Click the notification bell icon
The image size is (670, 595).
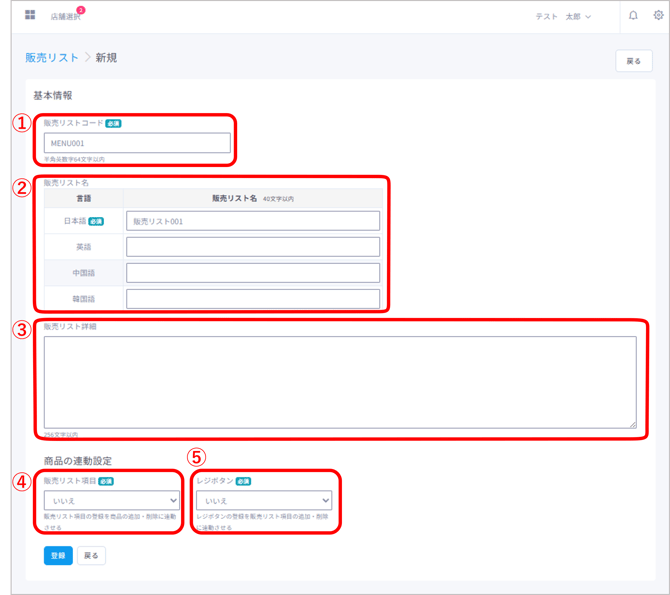(x=633, y=16)
